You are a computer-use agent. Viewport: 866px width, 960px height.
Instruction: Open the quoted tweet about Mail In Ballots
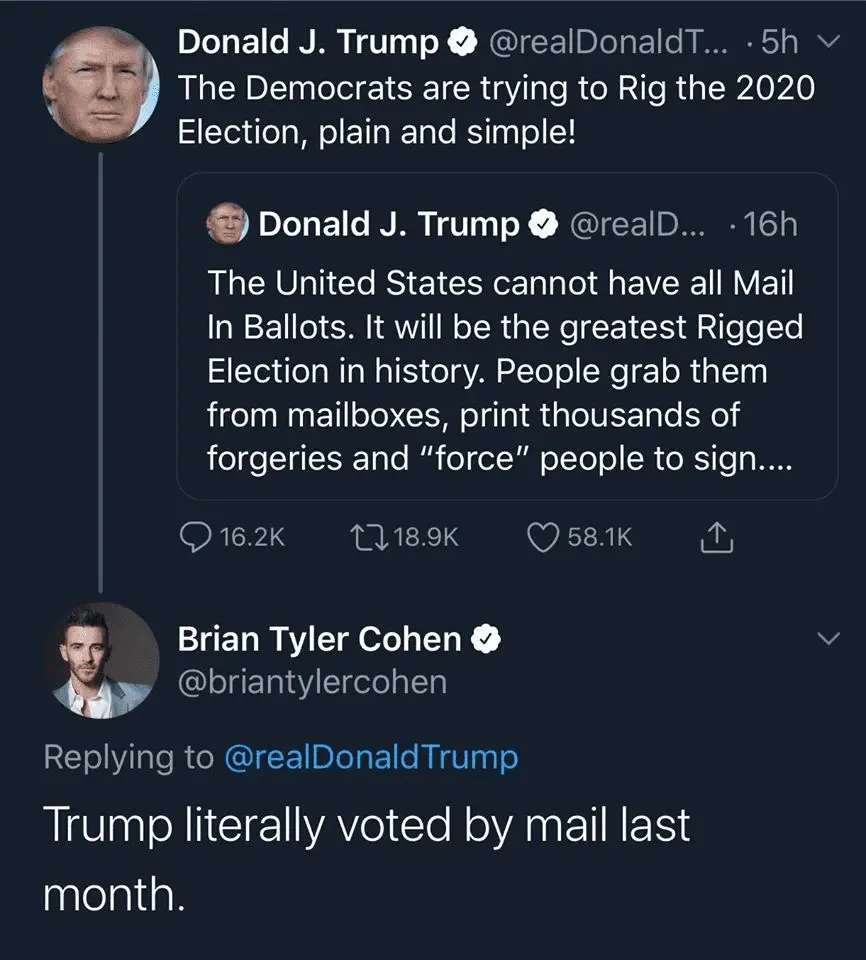(x=506, y=370)
